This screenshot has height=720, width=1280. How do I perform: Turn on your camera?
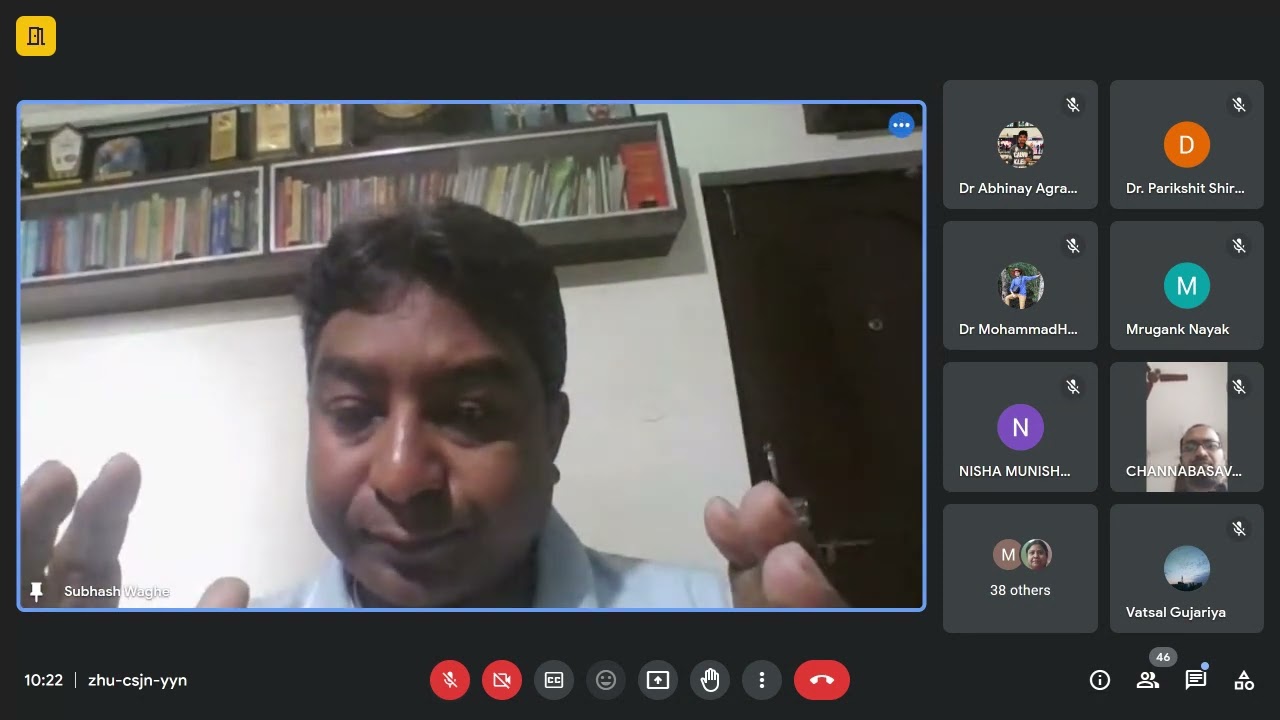pos(502,680)
